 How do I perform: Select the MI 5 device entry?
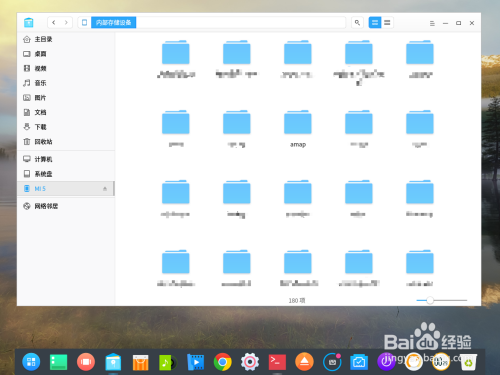coord(66,189)
